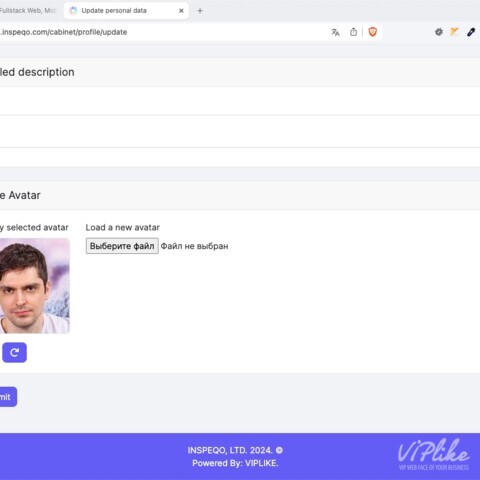Viewport: 480px width, 480px height.
Task: Click the share page icon
Action: [x=353, y=32]
